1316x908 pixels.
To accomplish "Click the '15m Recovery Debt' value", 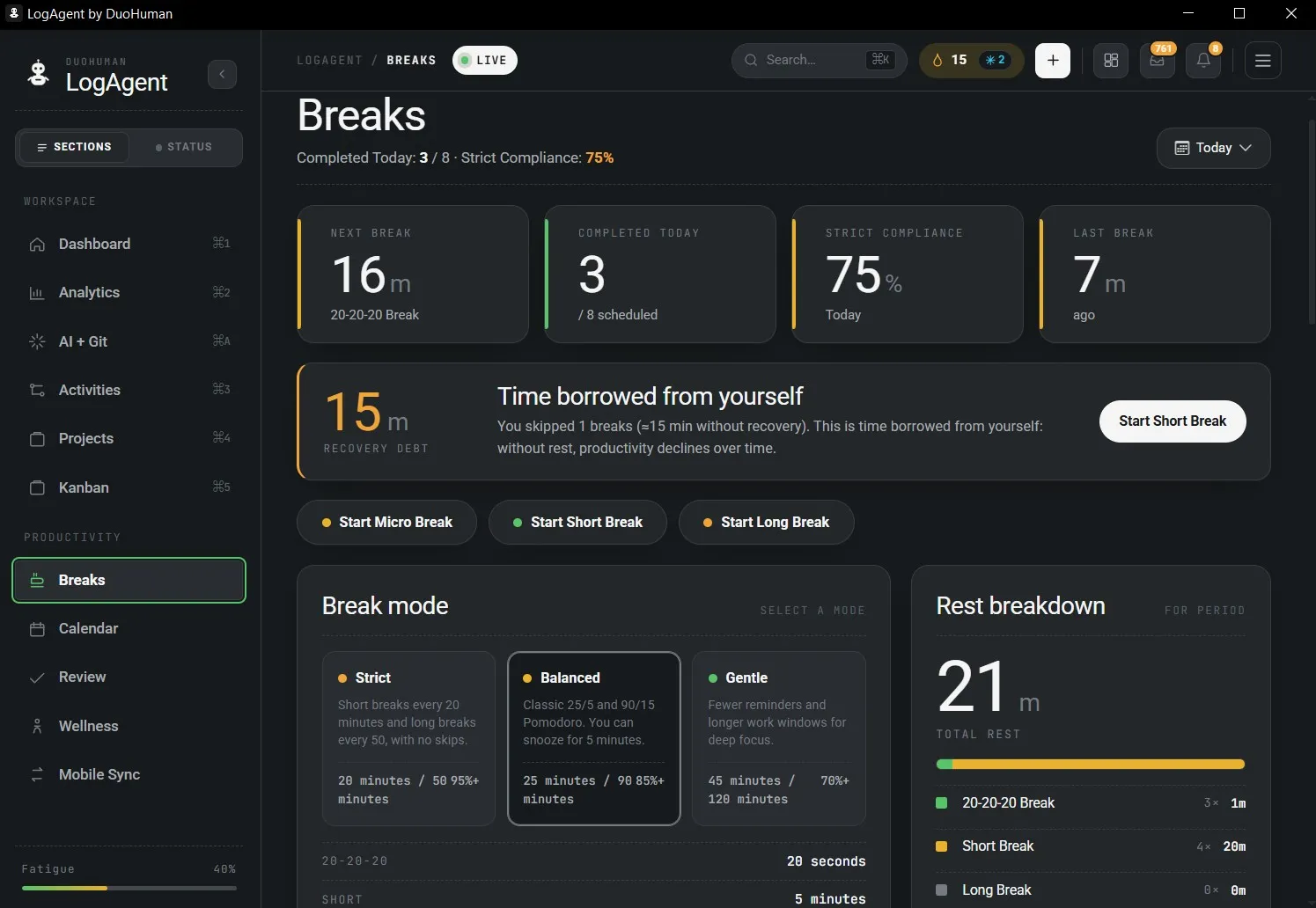I will click(367, 414).
